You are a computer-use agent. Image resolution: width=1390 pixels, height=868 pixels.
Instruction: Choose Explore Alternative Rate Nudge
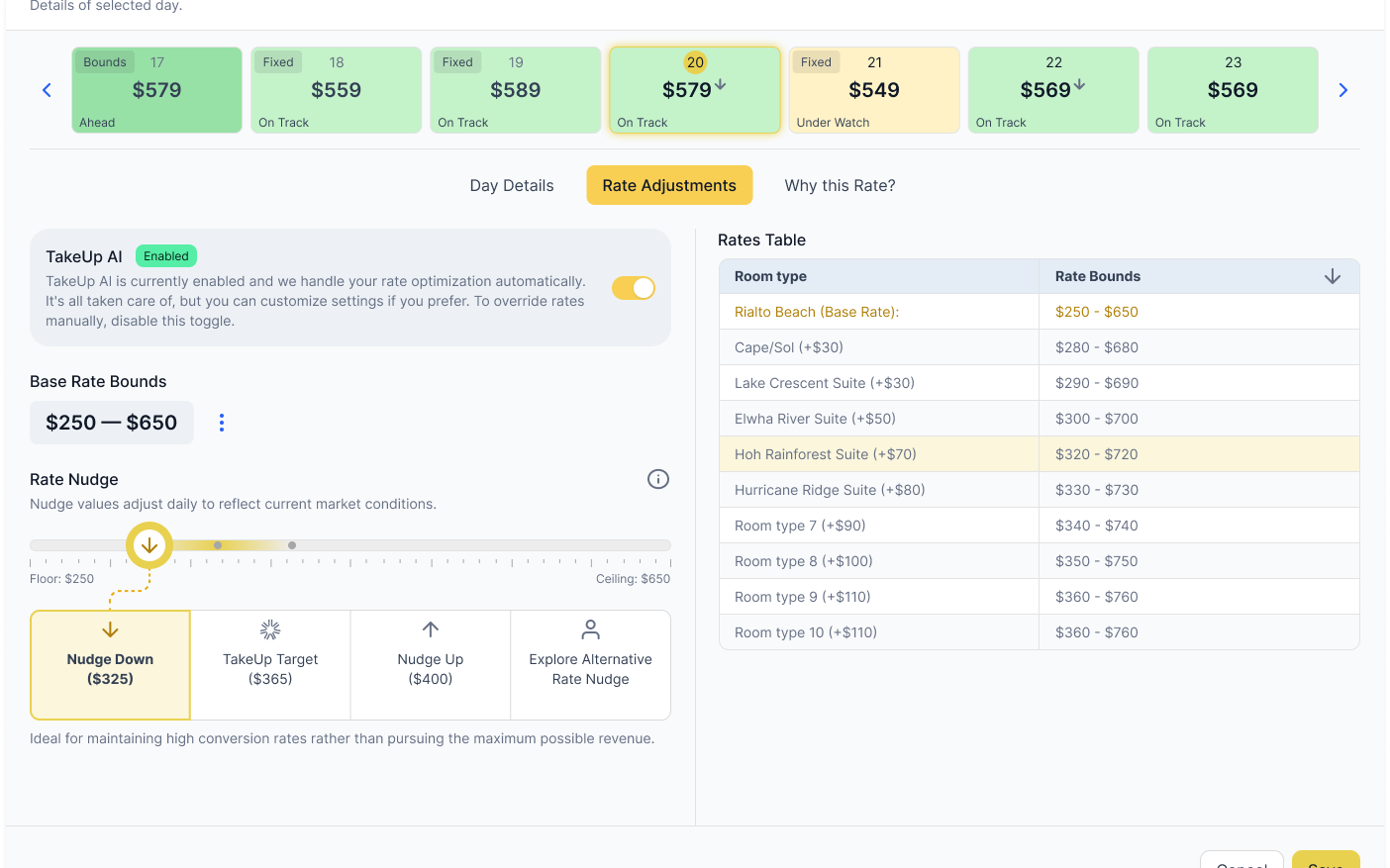coord(590,665)
